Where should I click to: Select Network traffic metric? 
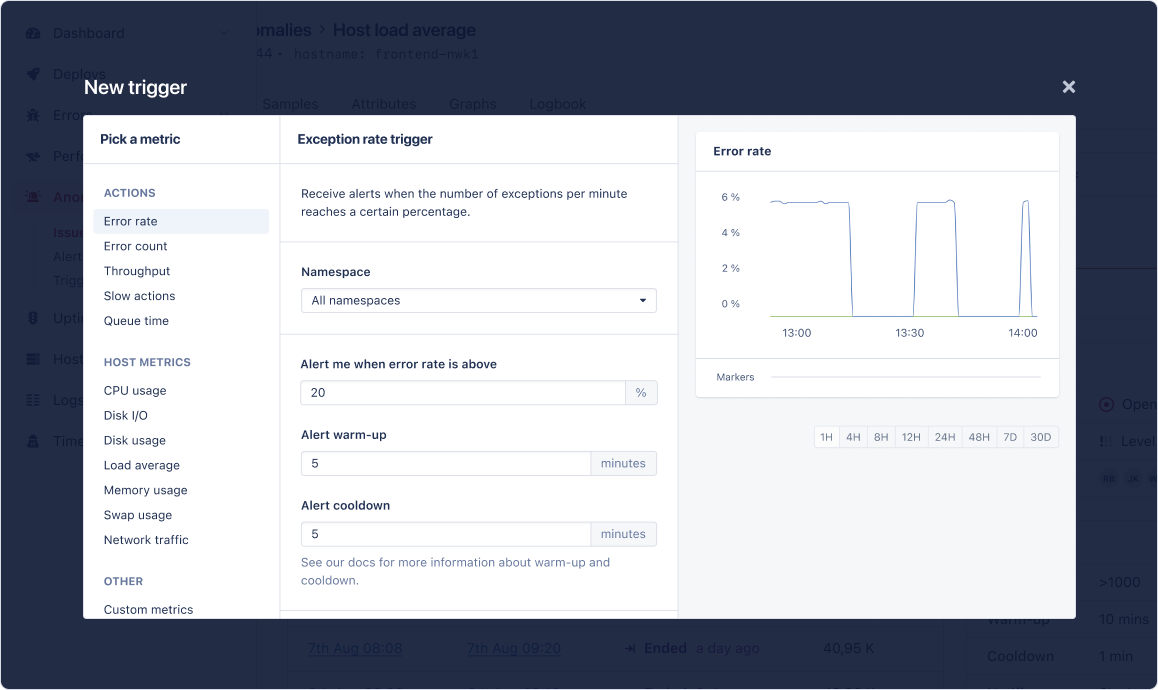pyautogui.click(x=146, y=540)
